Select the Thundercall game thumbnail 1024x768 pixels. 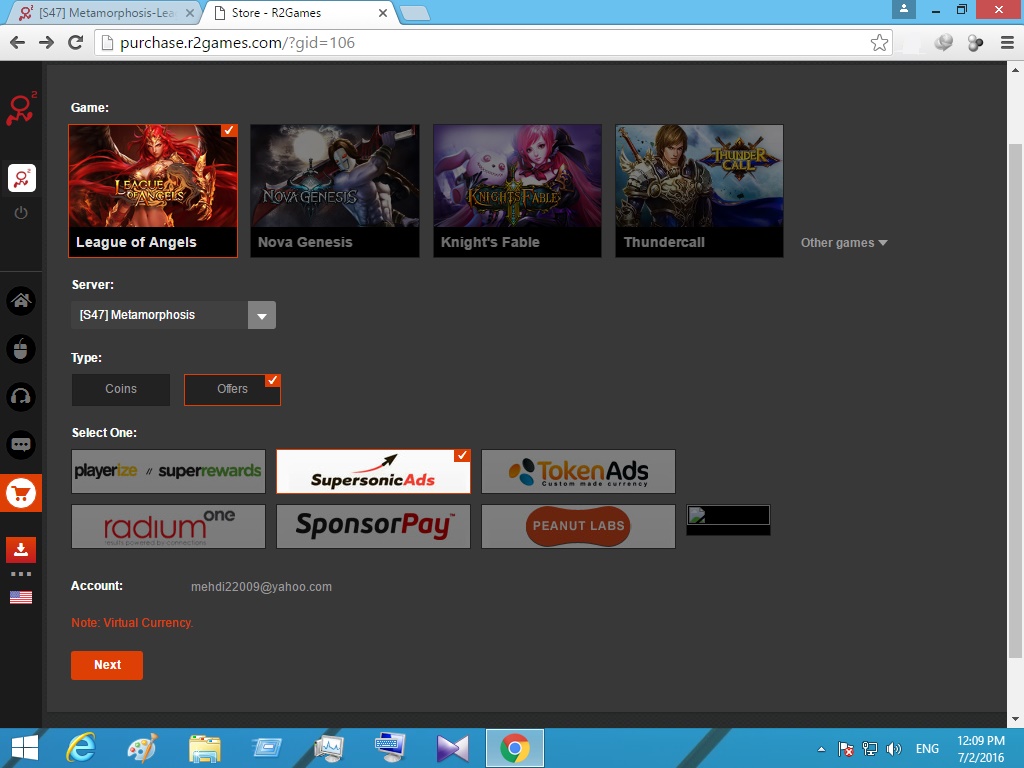pyautogui.click(x=699, y=190)
